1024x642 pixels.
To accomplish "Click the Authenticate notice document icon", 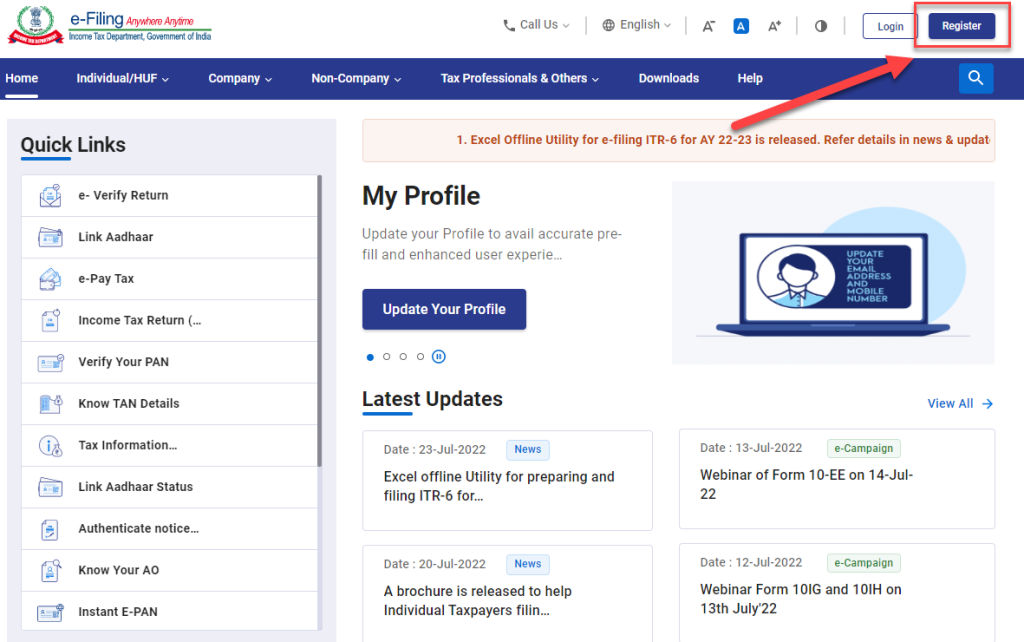I will tap(50, 529).
